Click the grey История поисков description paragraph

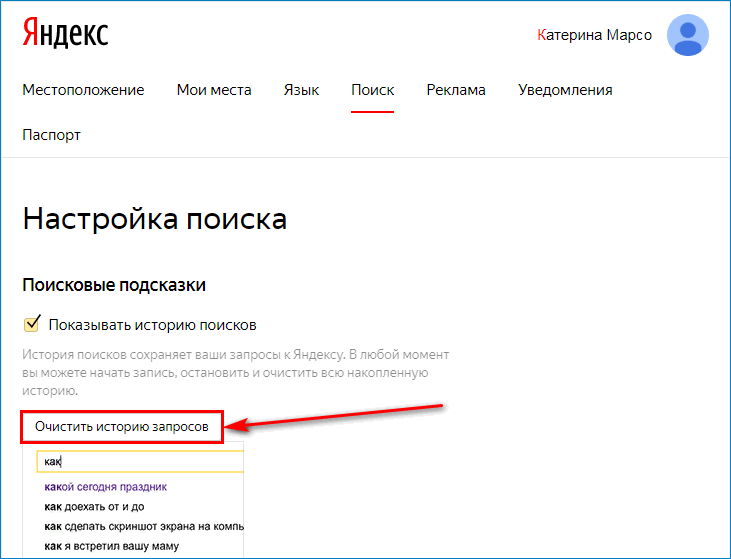click(x=235, y=373)
